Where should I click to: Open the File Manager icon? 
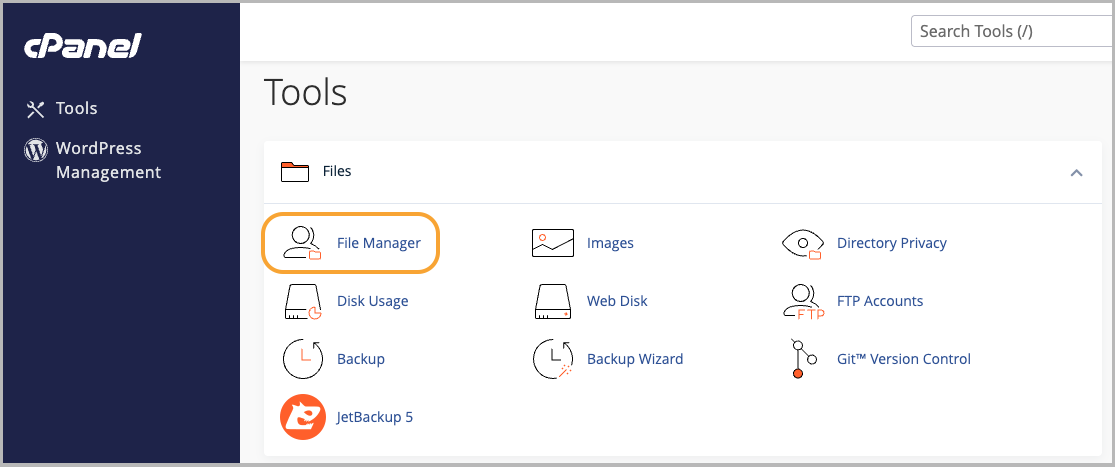[302, 243]
